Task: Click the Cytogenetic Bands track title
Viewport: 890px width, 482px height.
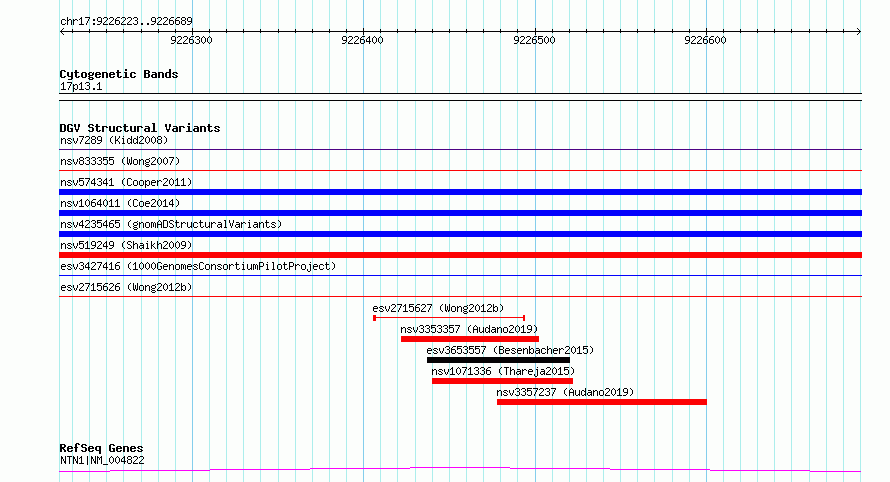Action: click(x=119, y=74)
